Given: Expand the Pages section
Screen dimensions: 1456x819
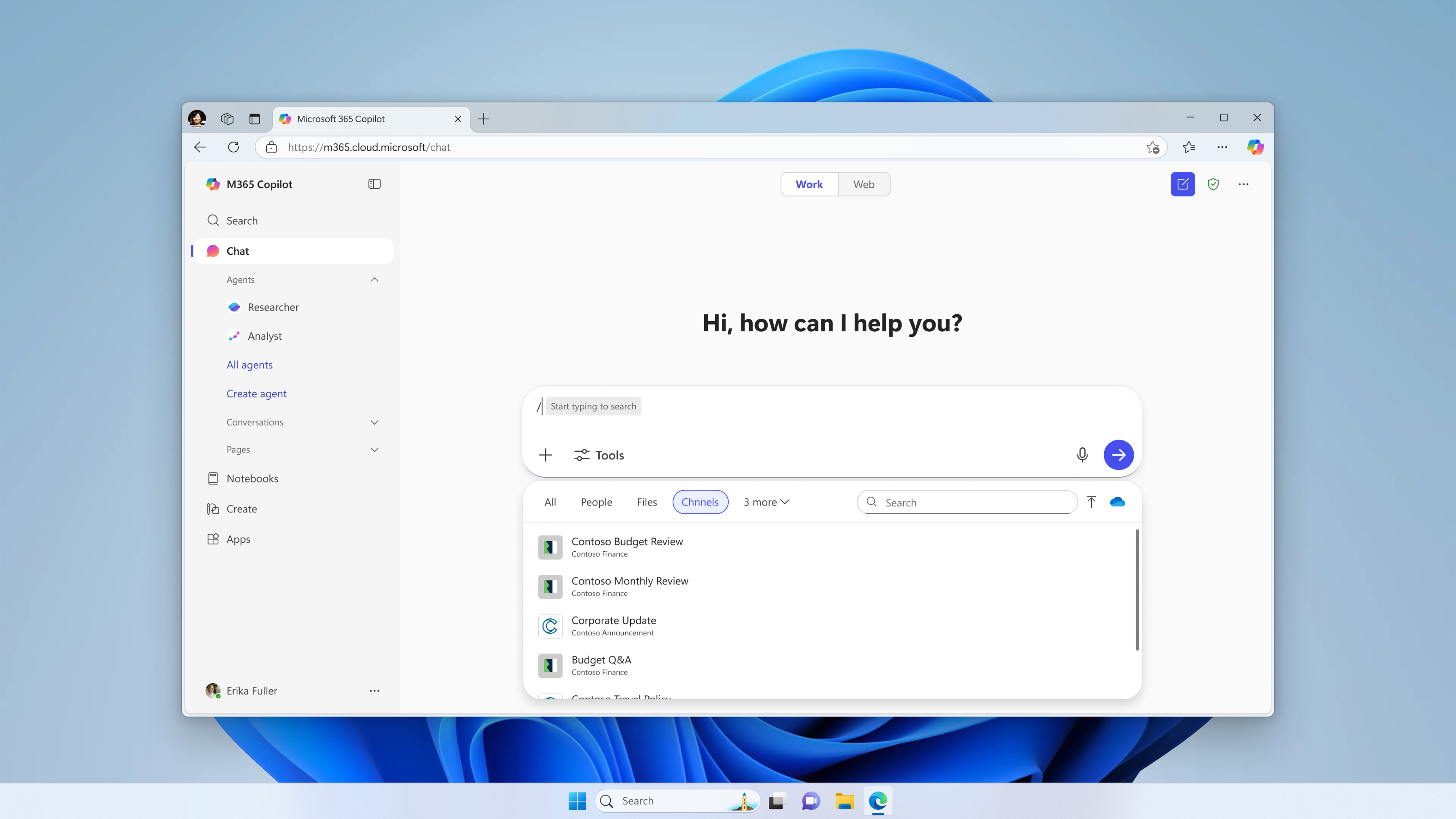Looking at the screenshot, I should tap(374, 449).
